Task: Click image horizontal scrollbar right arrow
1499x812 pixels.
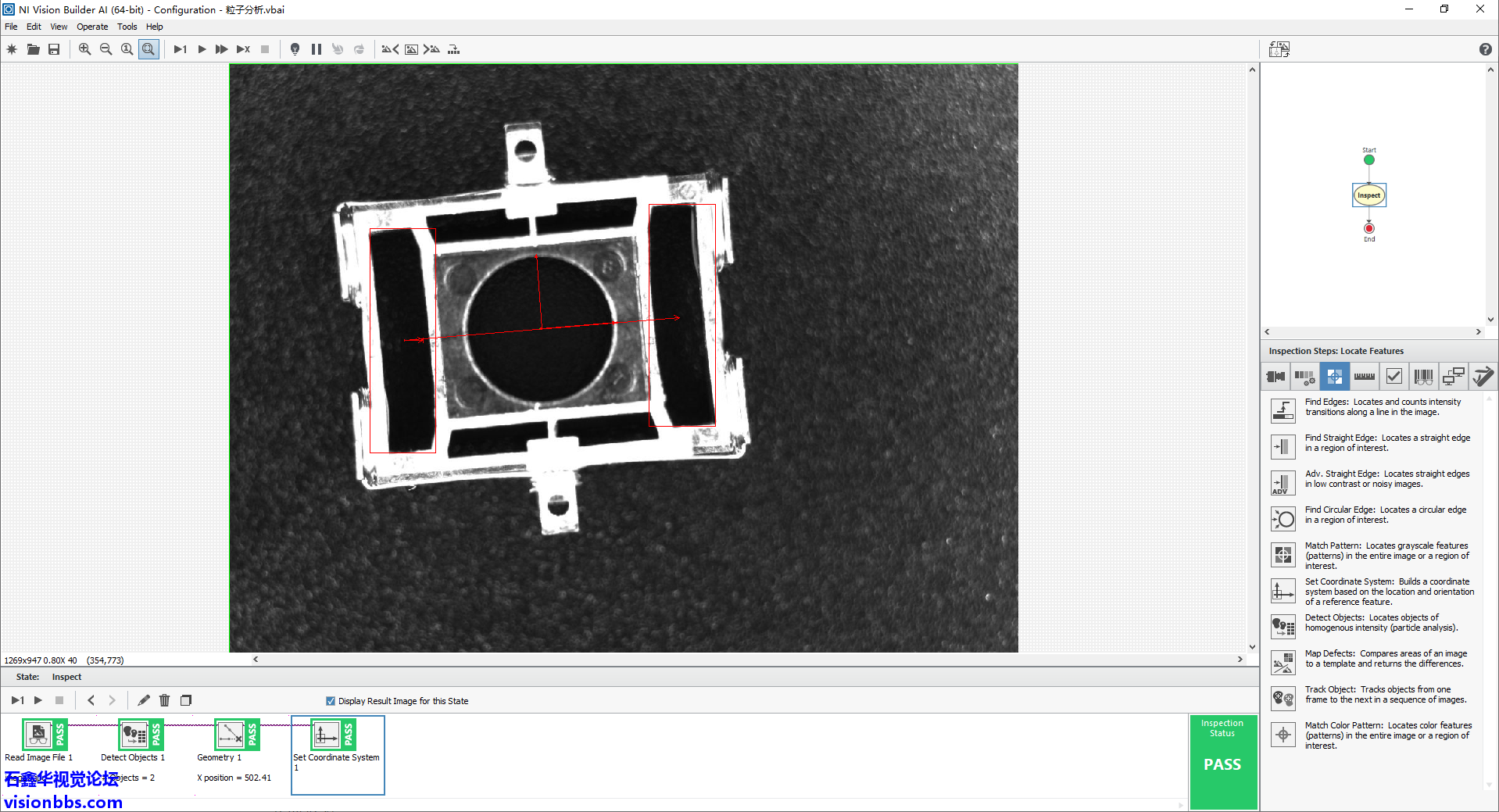Action: (x=1240, y=660)
